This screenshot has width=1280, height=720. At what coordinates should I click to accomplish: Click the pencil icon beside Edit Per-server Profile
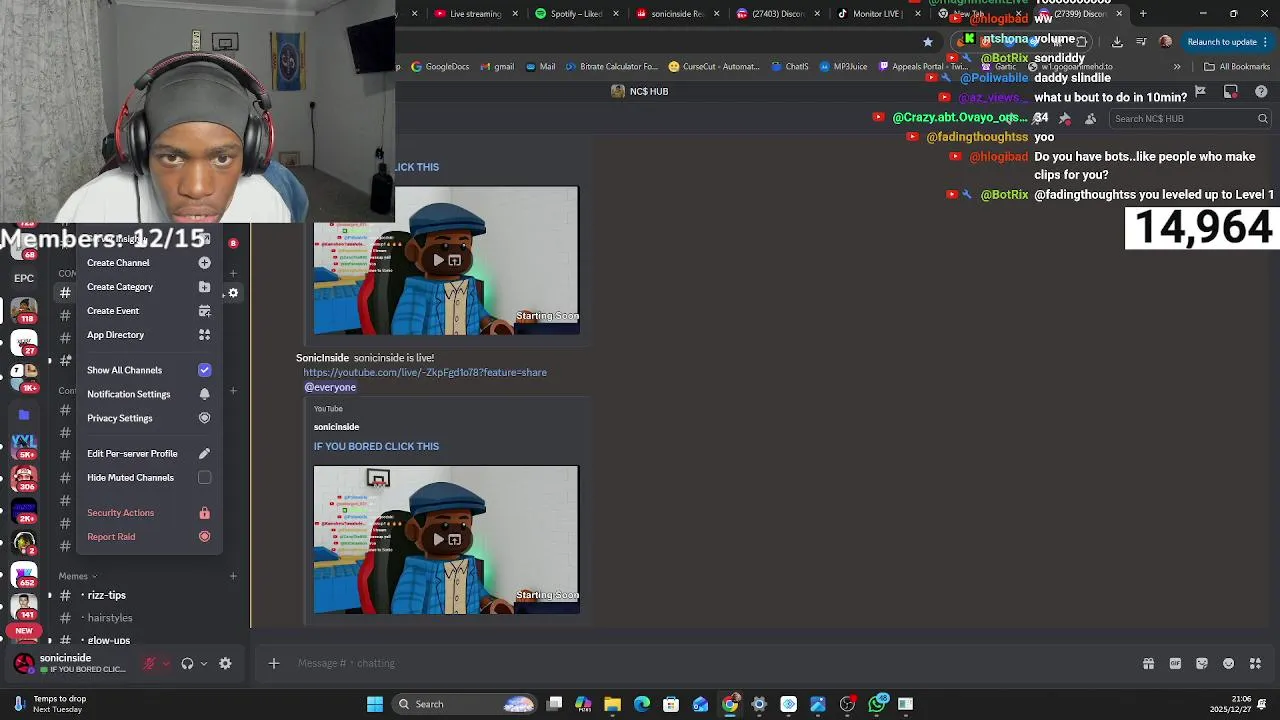204,454
